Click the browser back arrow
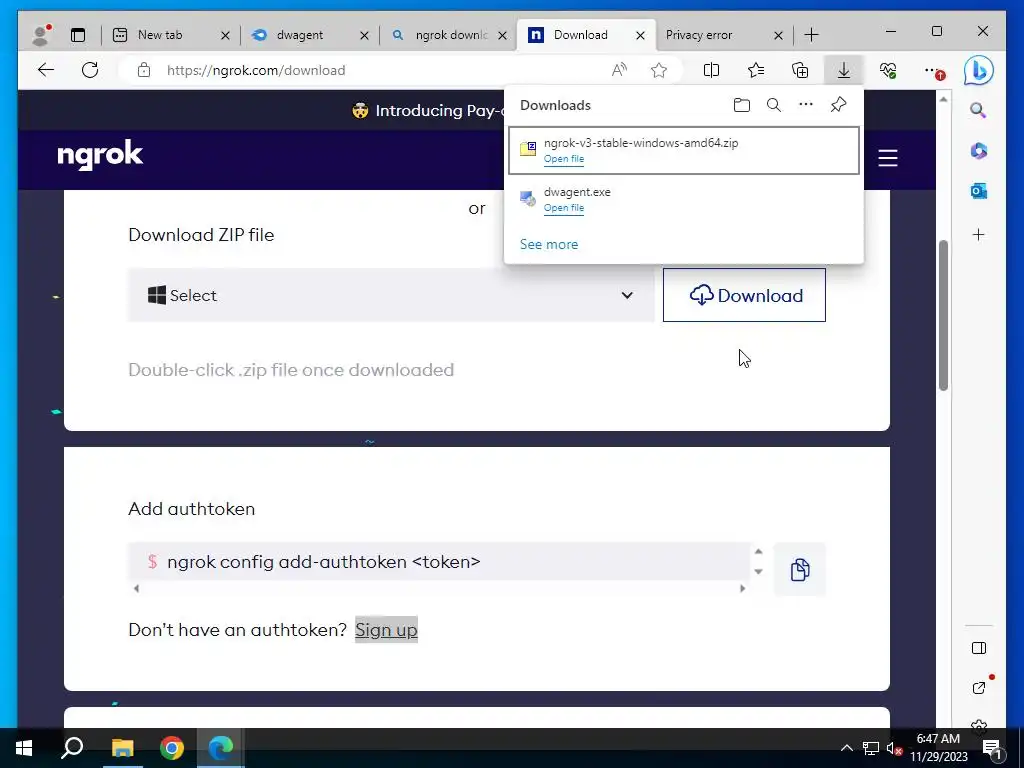This screenshot has height=768, width=1024. [46, 70]
